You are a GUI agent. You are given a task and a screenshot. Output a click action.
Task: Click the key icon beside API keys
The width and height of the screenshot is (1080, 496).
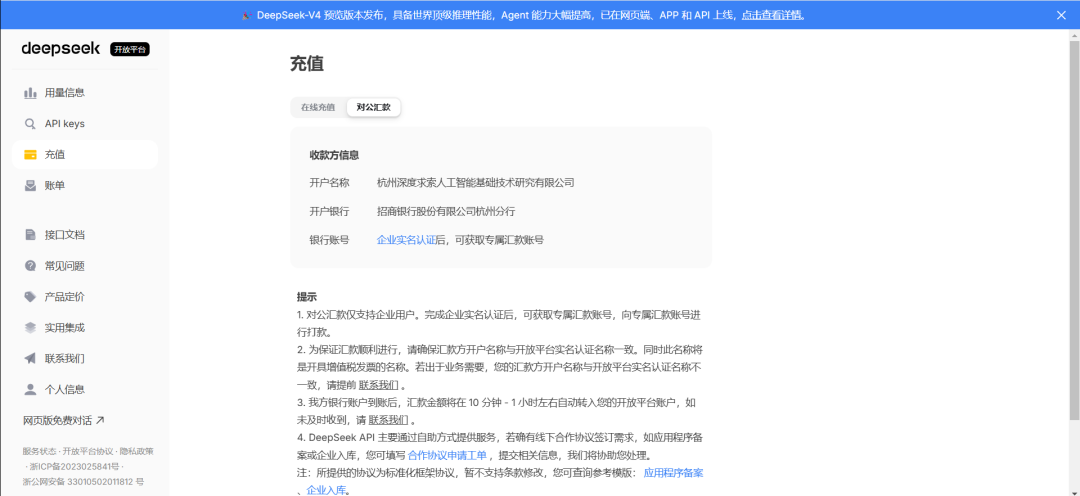[30, 124]
